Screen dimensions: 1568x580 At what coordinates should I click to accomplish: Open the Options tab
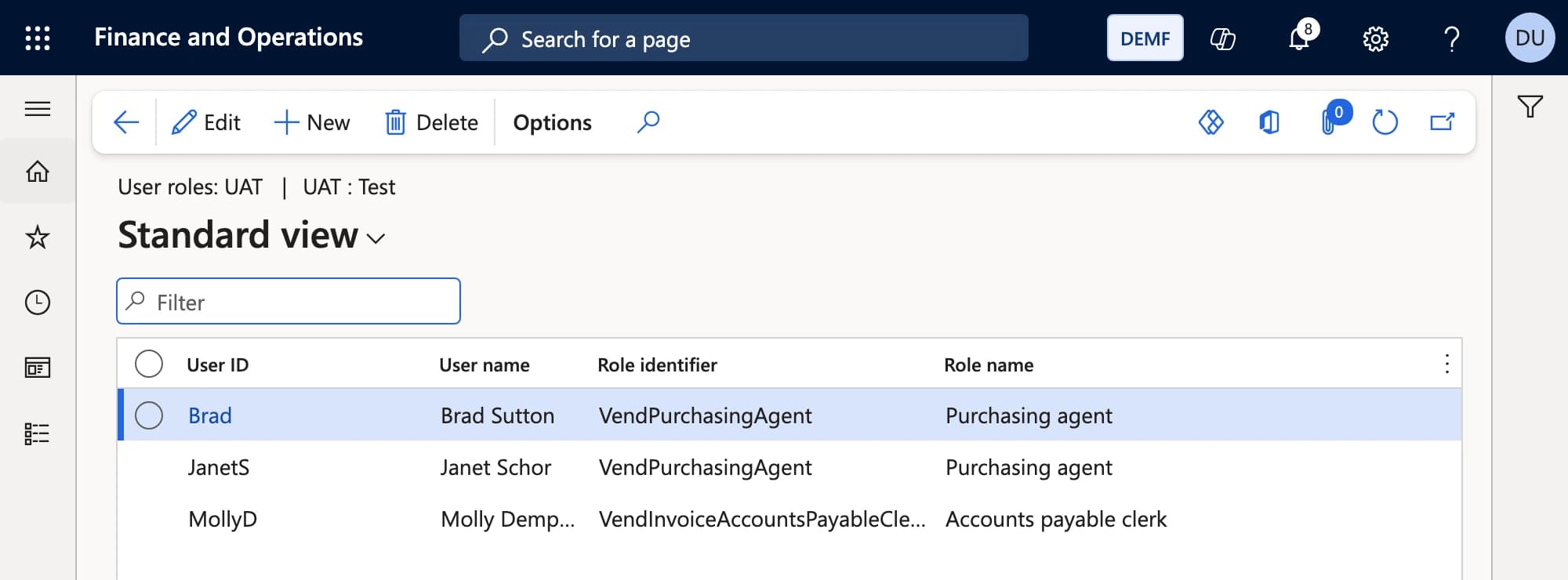coord(552,122)
